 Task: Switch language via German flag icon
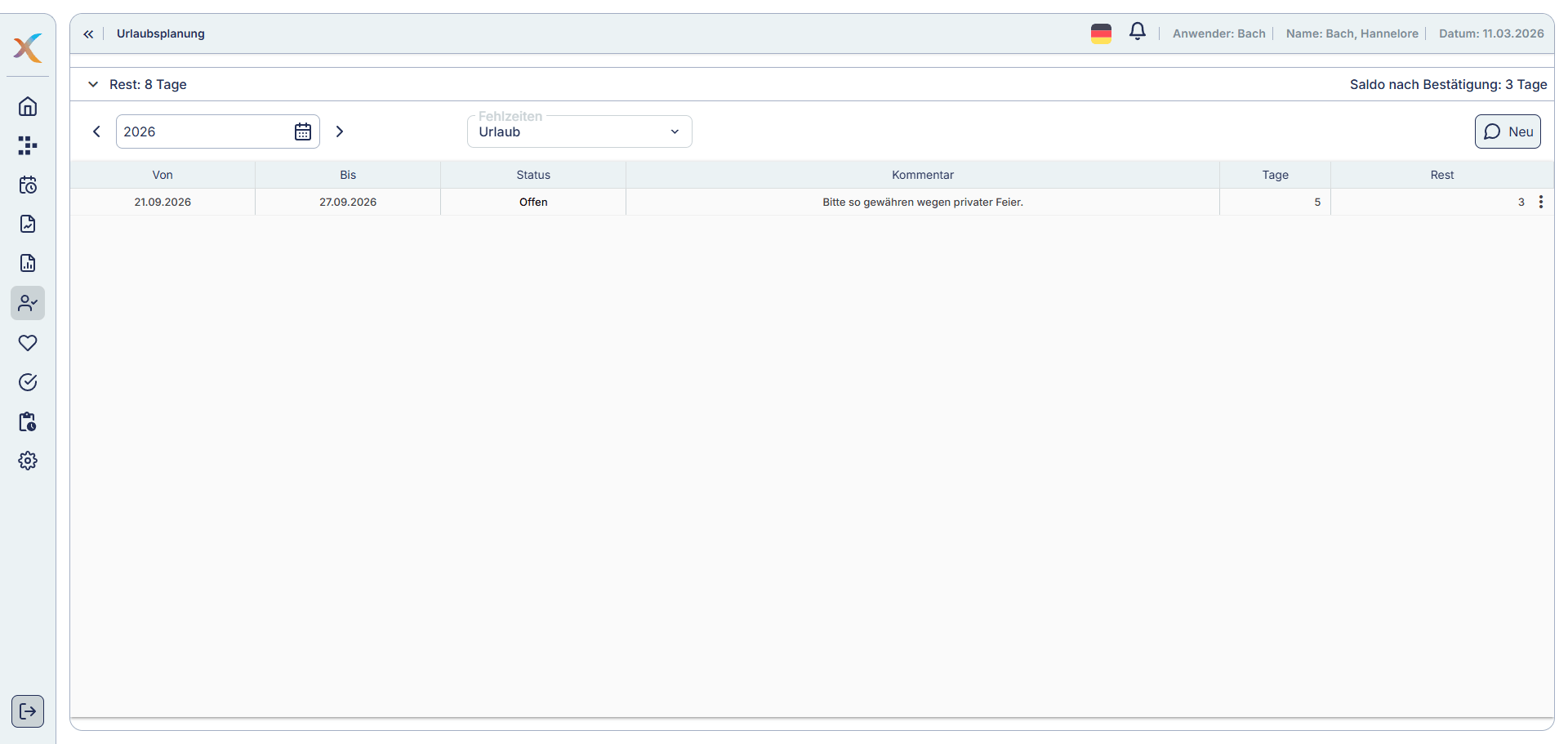click(1101, 33)
